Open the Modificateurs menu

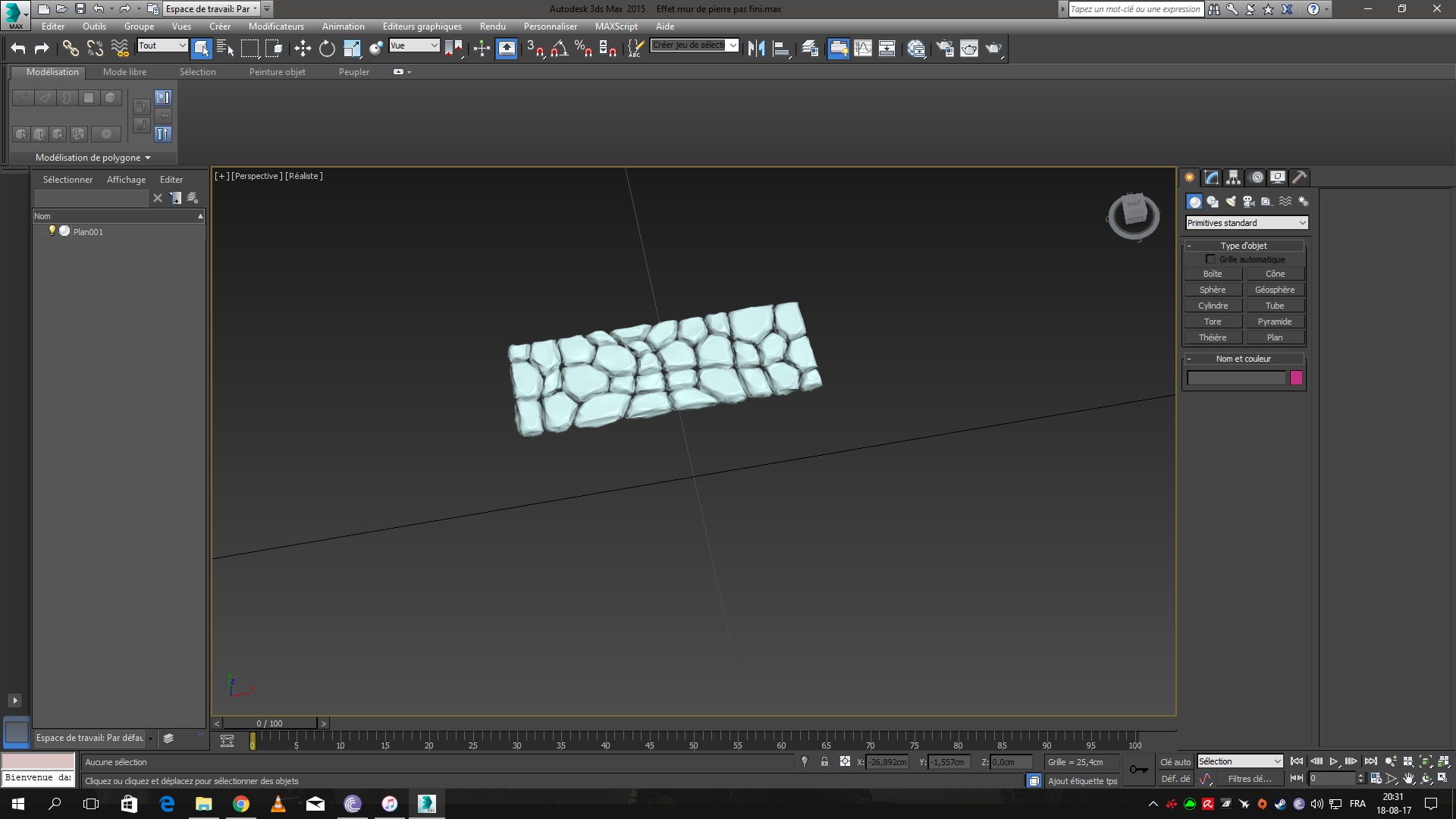tap(276, 27)
